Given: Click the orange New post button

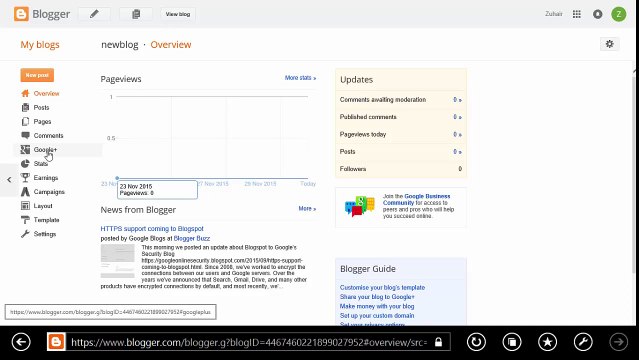Looking at the screenshot, I should click(x=37, y=75).
